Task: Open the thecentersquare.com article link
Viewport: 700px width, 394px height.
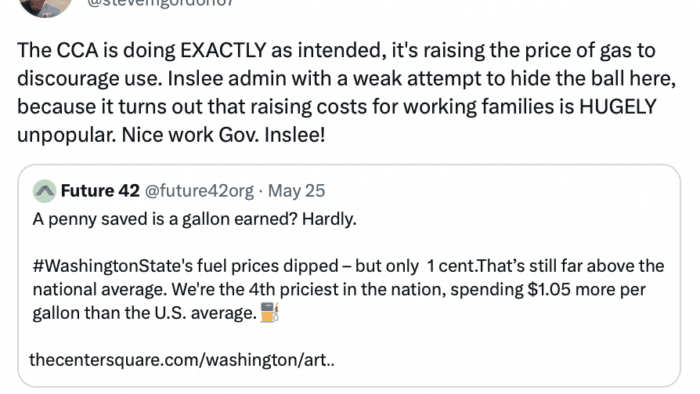Action: point(182,360)
